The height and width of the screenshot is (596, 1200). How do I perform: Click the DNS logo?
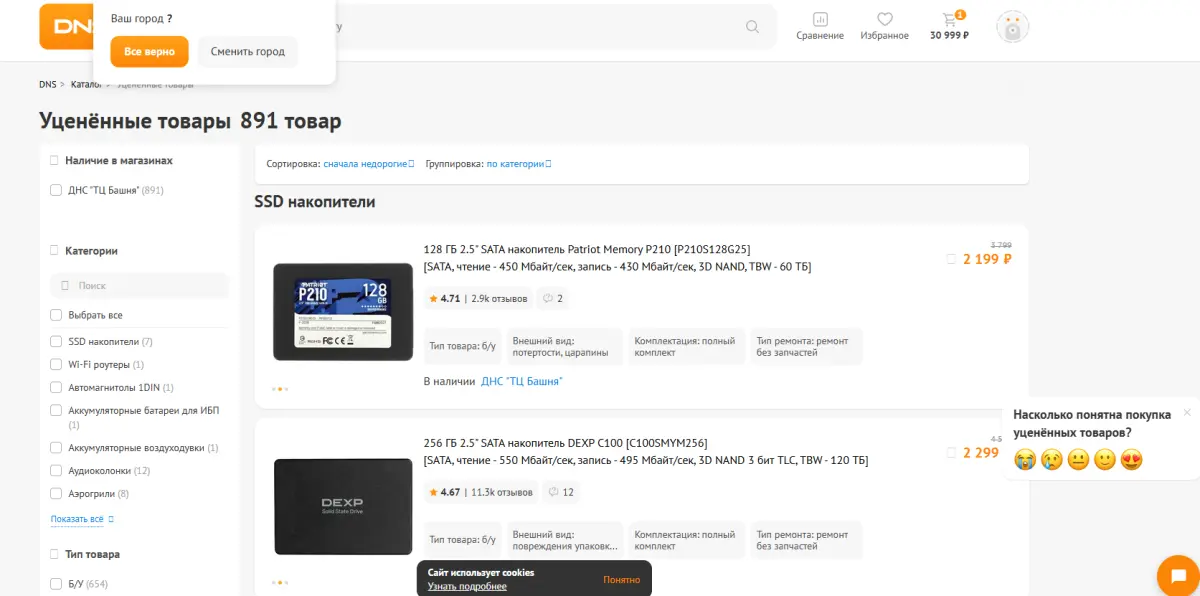pyautogui.click(x=66, y=26)
